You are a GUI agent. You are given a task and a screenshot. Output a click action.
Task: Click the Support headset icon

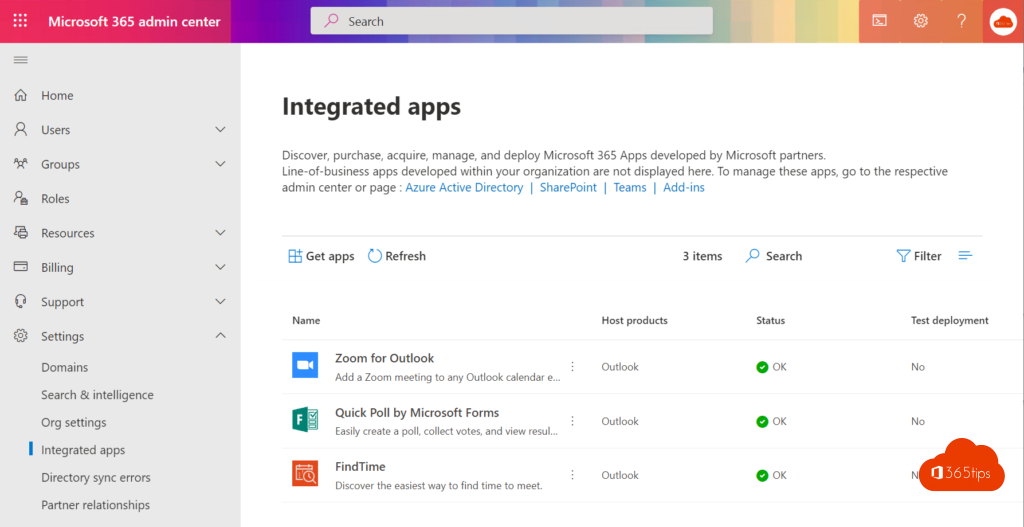pos(21,302)
